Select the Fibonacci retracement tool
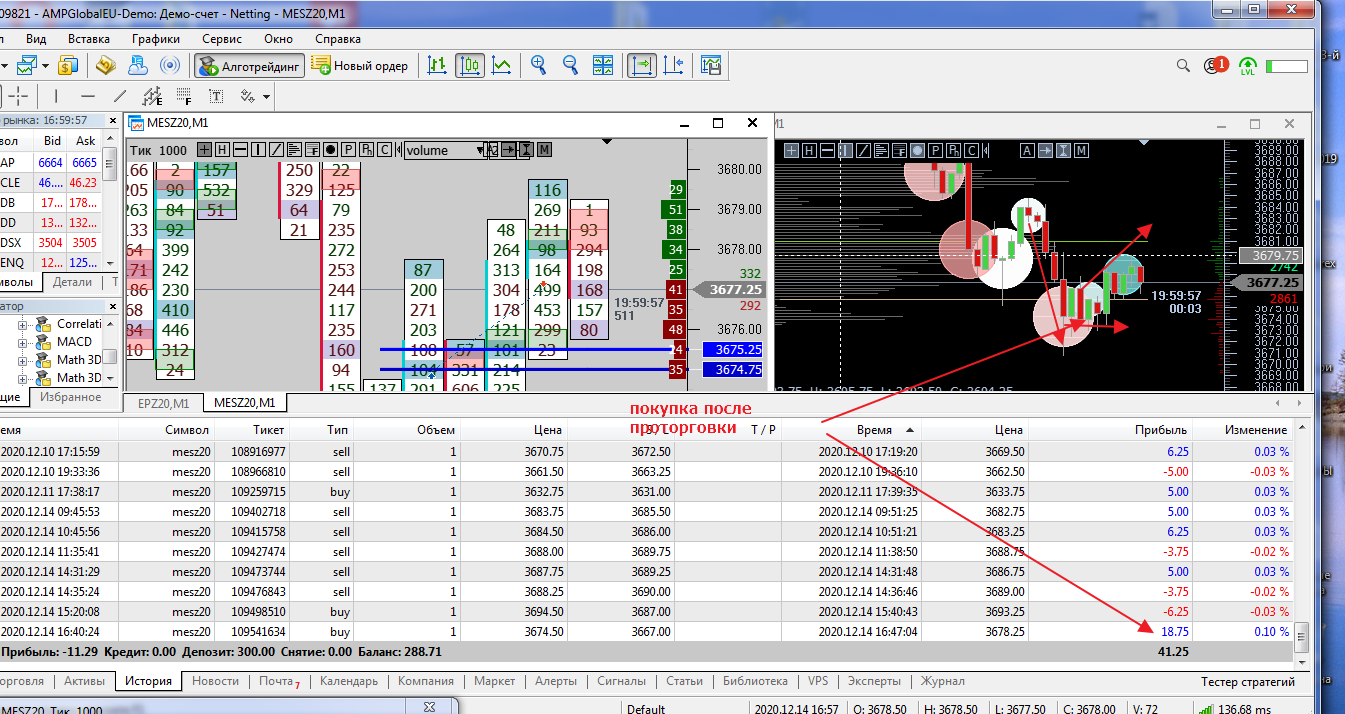Image resolution: width=1345 pixels, height=714 pixels. pos(184,96)
